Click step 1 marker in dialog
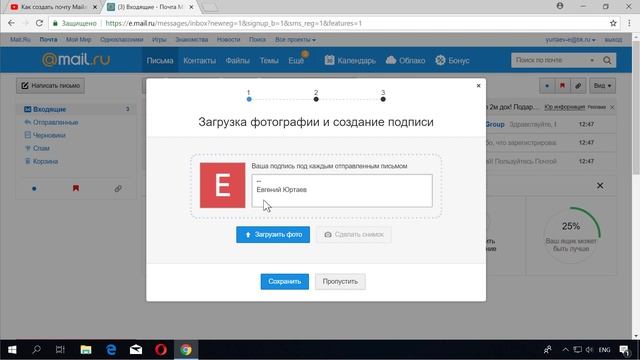Screen dimensions: 640x360 pyautogui.click(x=249, y=99)
